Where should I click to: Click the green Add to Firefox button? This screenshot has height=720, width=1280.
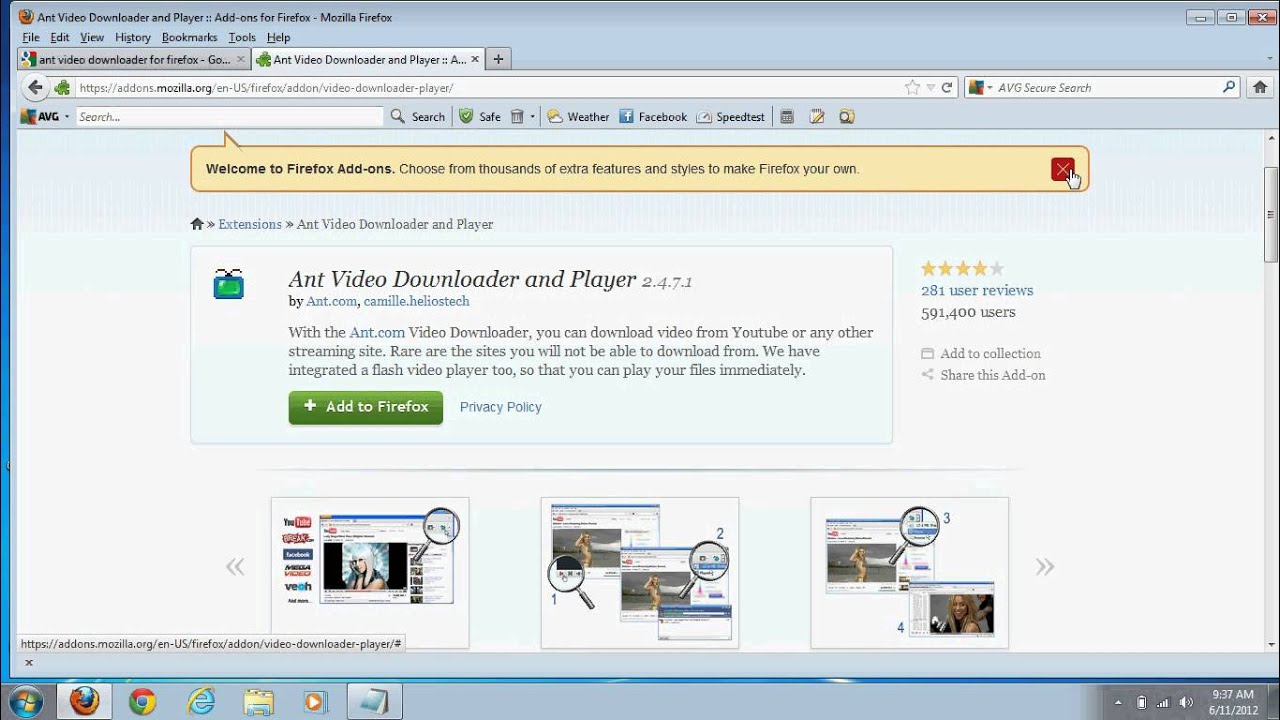tap(366, 407)
